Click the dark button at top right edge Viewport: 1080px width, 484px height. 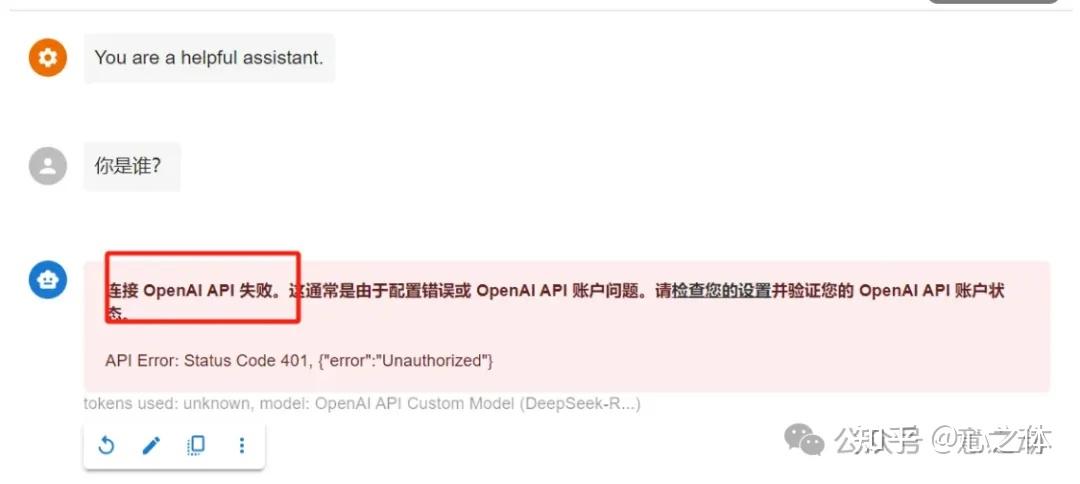point(993,2)
